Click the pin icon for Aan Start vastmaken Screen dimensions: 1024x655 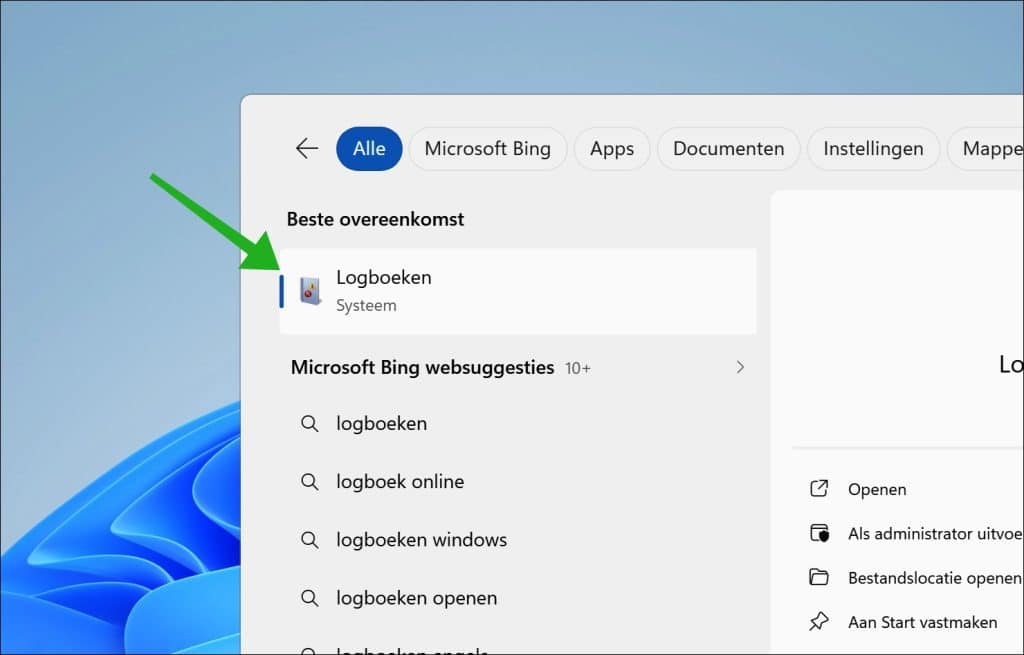pyautogui.click(x=819, y=622)
